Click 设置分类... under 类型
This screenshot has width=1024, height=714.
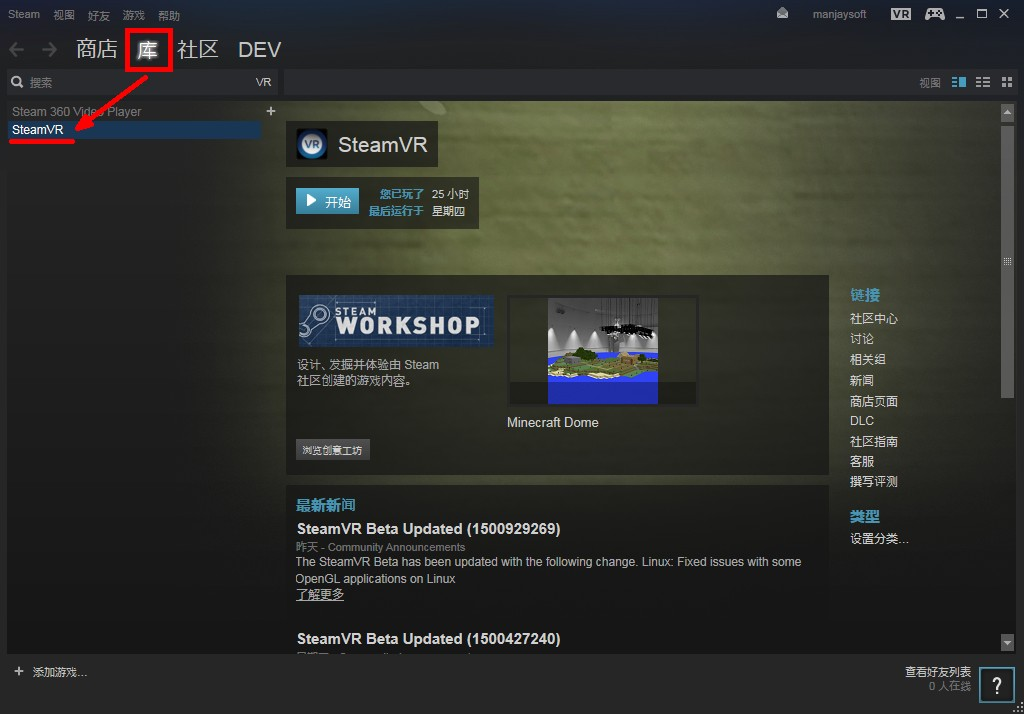point(878,539)
